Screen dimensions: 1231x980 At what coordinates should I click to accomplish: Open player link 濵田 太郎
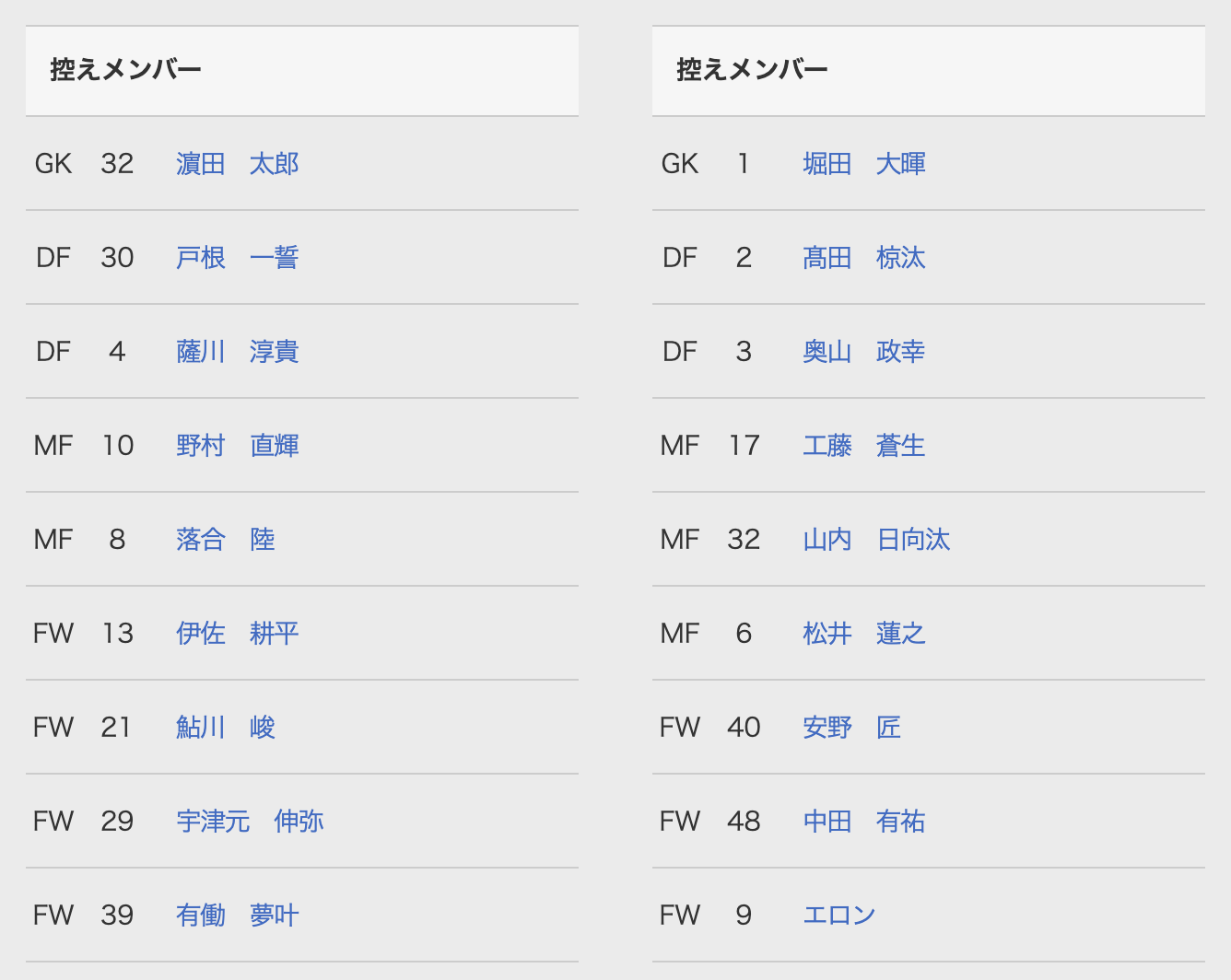(238, 164)
